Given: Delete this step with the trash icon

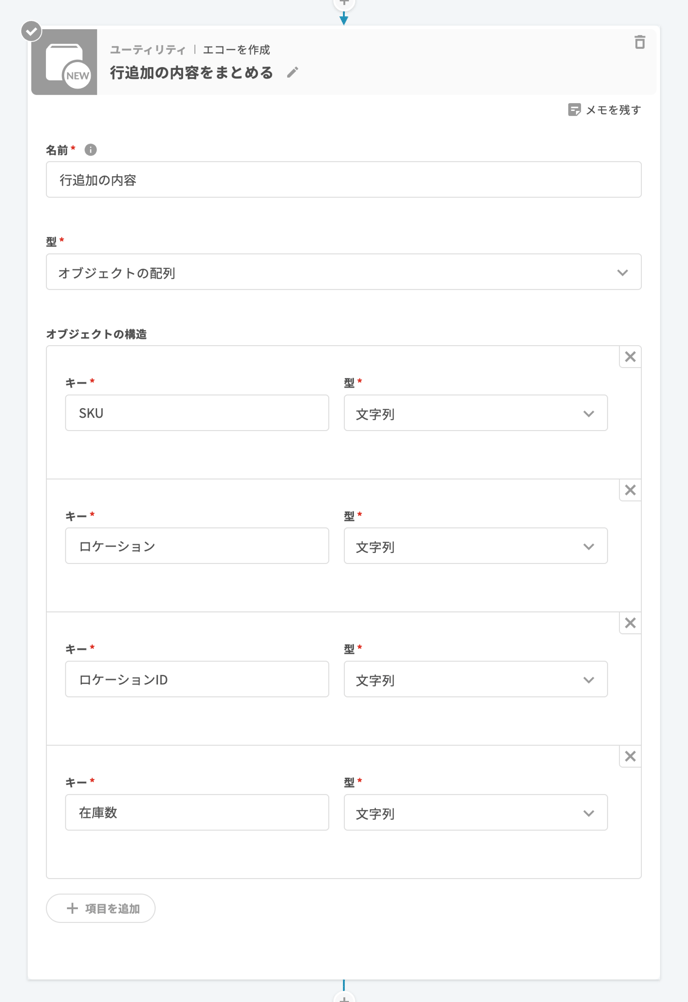Looking at the screenshot, I should click(640, 42).
